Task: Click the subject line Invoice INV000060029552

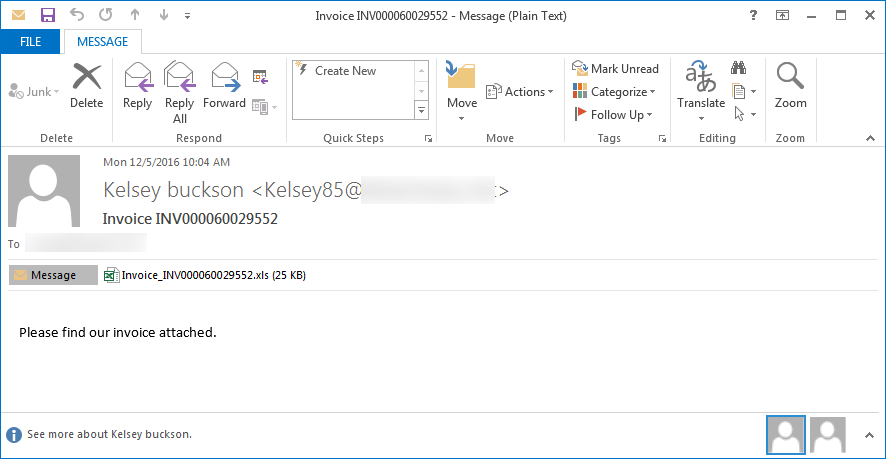Action: pyautogui.click(x=190, y=219)
